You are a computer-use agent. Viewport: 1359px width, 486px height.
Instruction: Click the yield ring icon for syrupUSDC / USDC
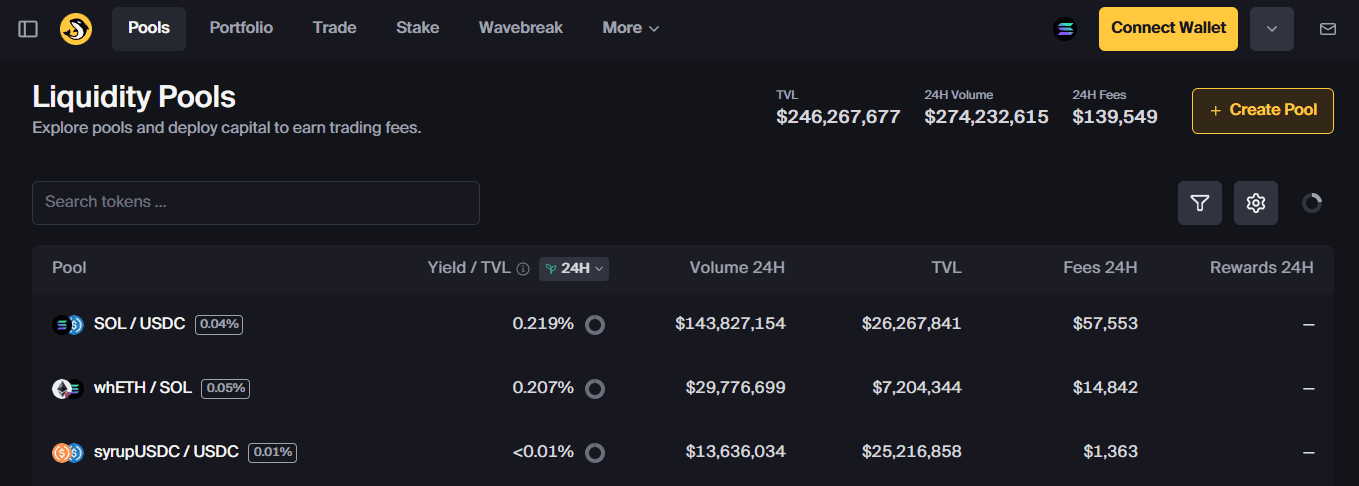tap(595, 453)
